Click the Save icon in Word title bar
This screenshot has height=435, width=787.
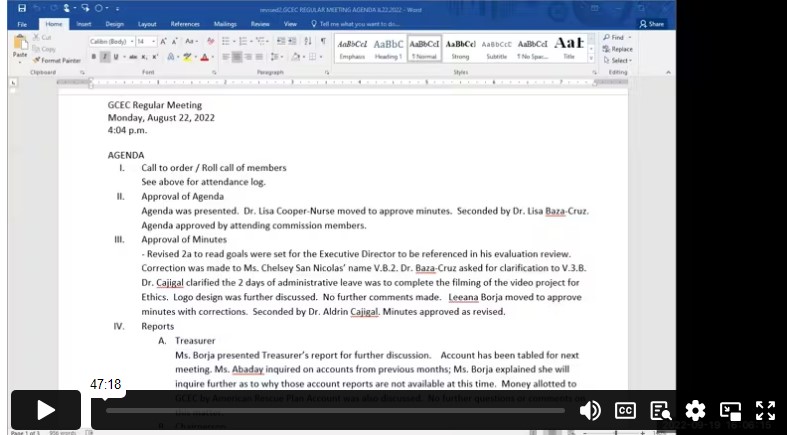(x=22, y=8)
